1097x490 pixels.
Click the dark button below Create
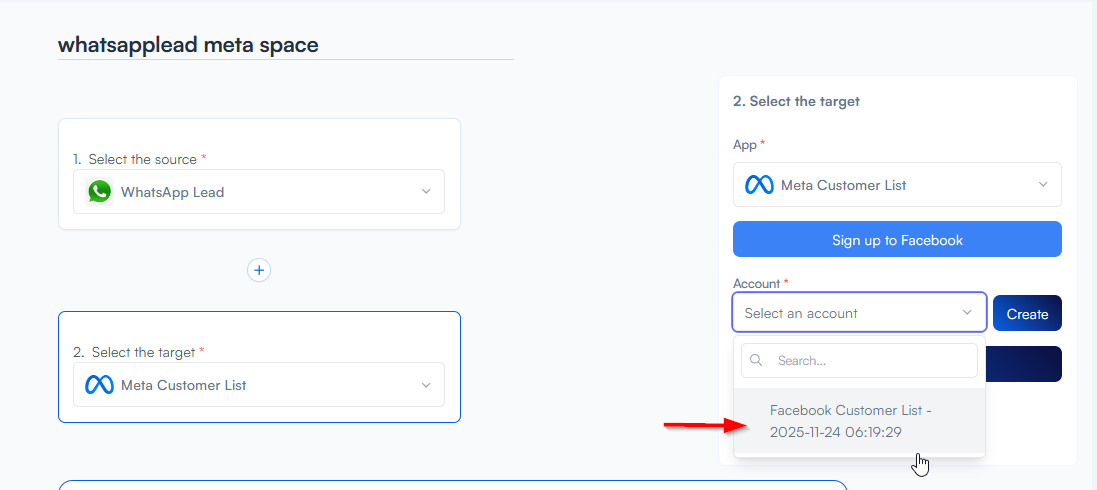tap(1025, 364)
